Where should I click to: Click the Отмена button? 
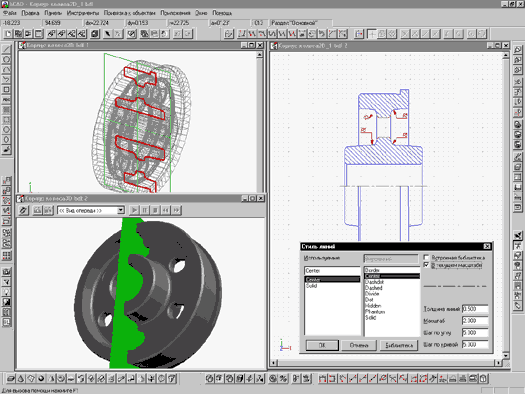pyautogui.click(x=359, y=345)
